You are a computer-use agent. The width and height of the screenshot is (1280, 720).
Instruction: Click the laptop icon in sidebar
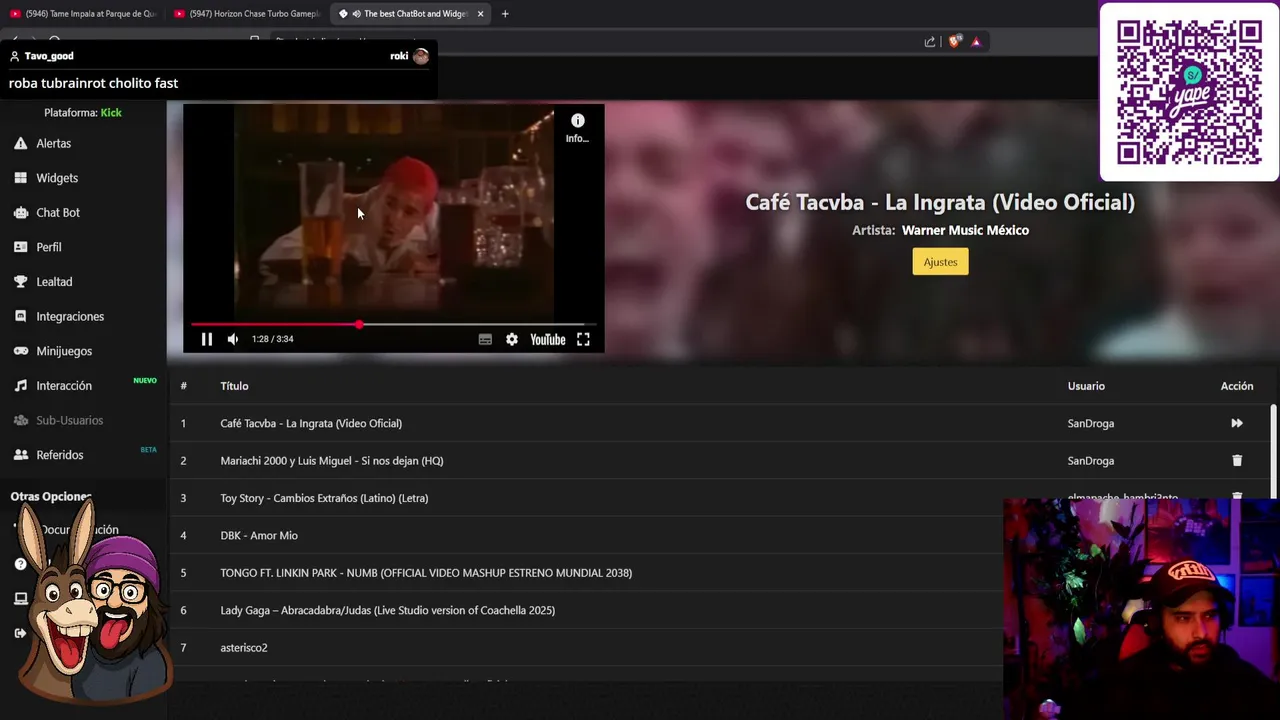[x=20, y=599]
